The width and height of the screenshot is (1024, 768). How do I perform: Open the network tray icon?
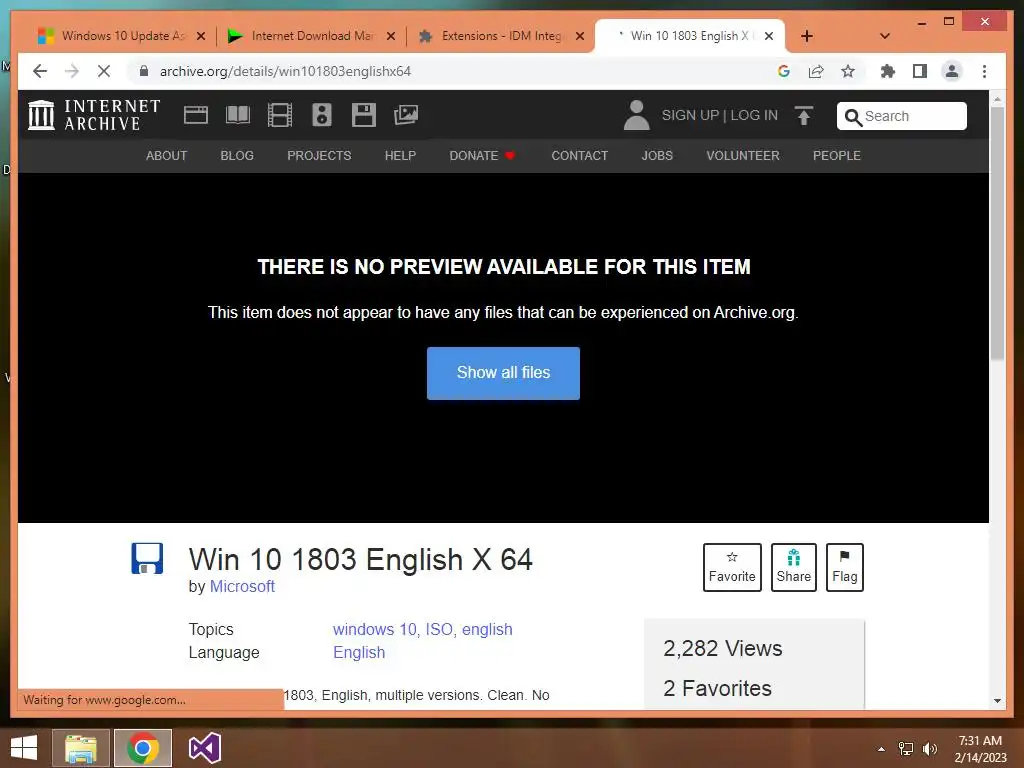tap(906, 749)
